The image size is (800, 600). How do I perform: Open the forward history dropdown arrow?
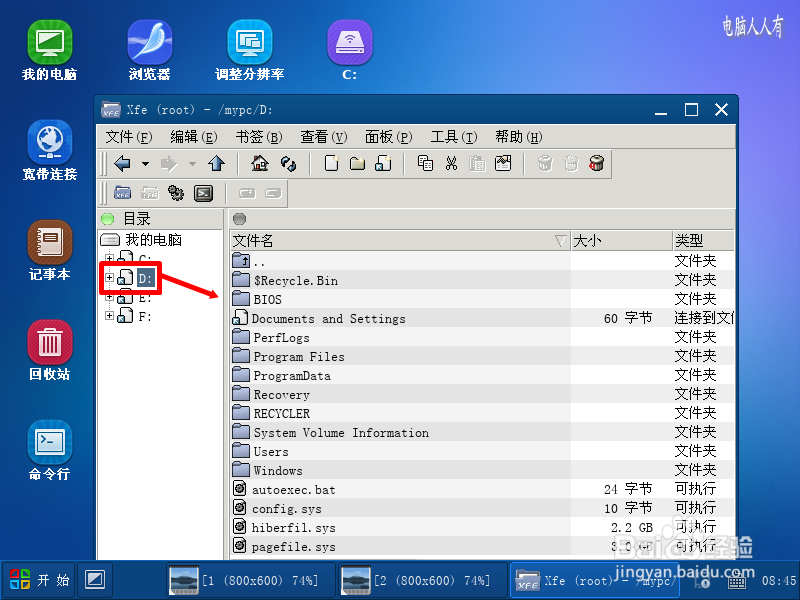192,164
